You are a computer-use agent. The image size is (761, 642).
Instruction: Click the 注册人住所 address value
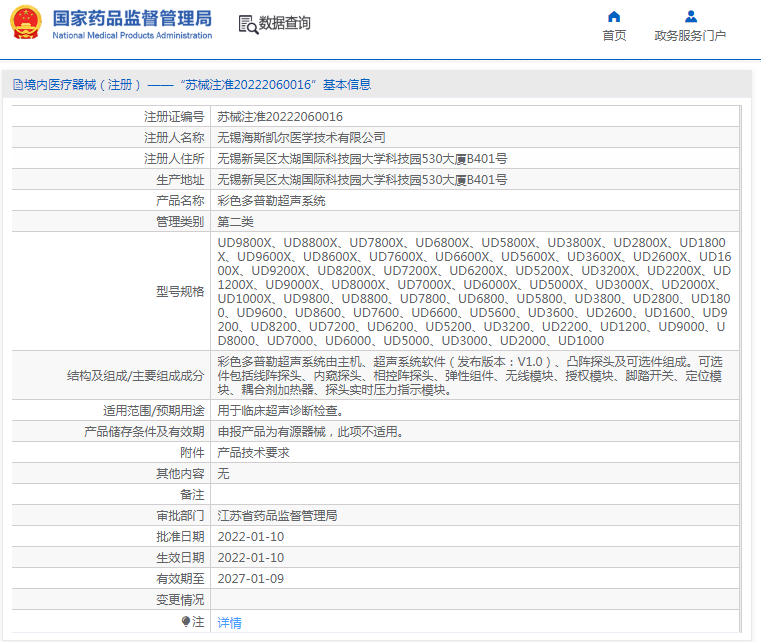[363, 159]
